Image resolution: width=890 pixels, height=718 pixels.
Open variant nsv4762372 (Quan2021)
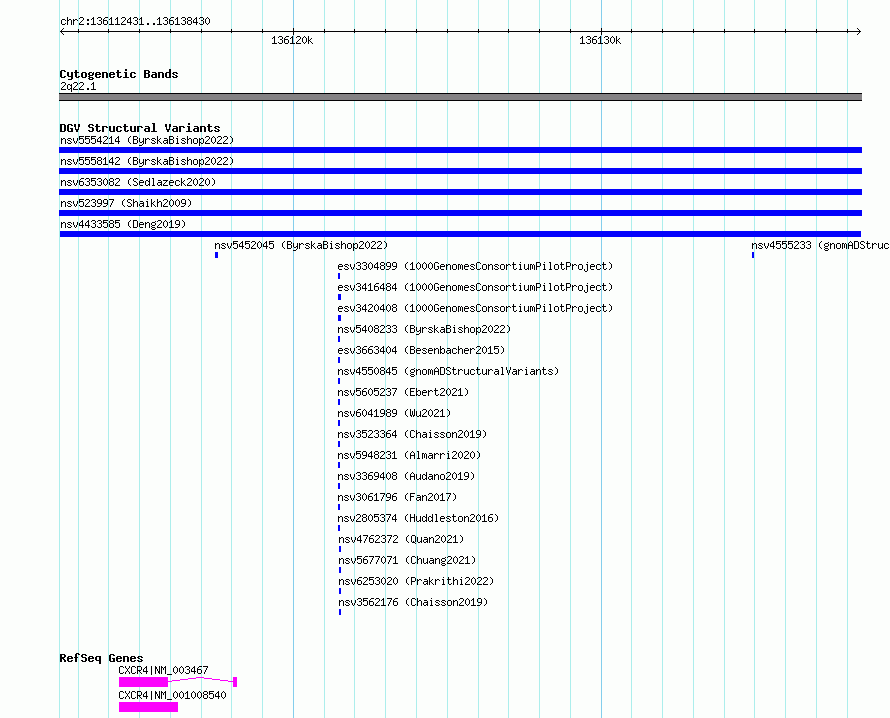click(401, 539)
